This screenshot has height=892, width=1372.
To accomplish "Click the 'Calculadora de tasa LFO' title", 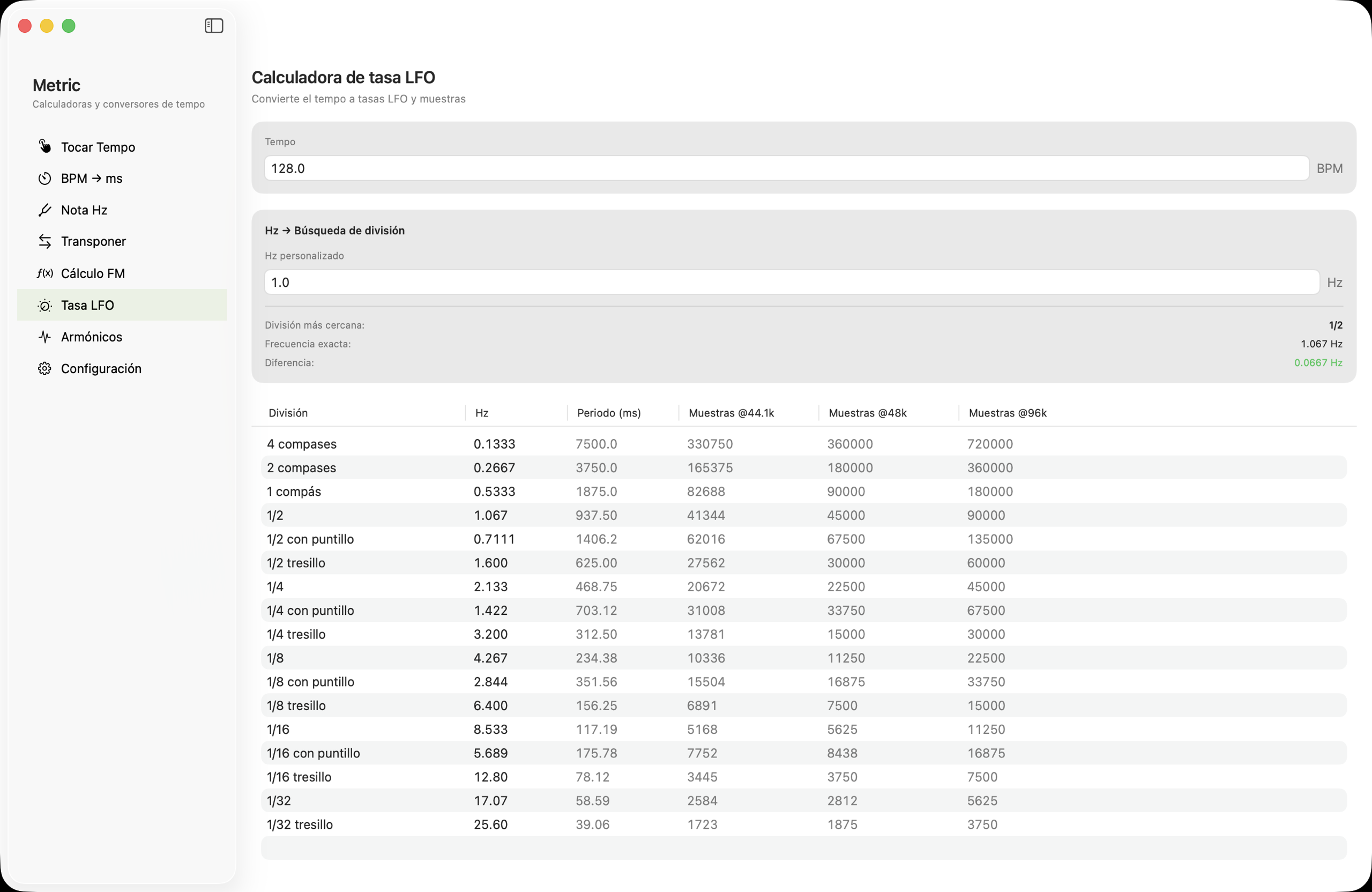I will pos(344,77).
